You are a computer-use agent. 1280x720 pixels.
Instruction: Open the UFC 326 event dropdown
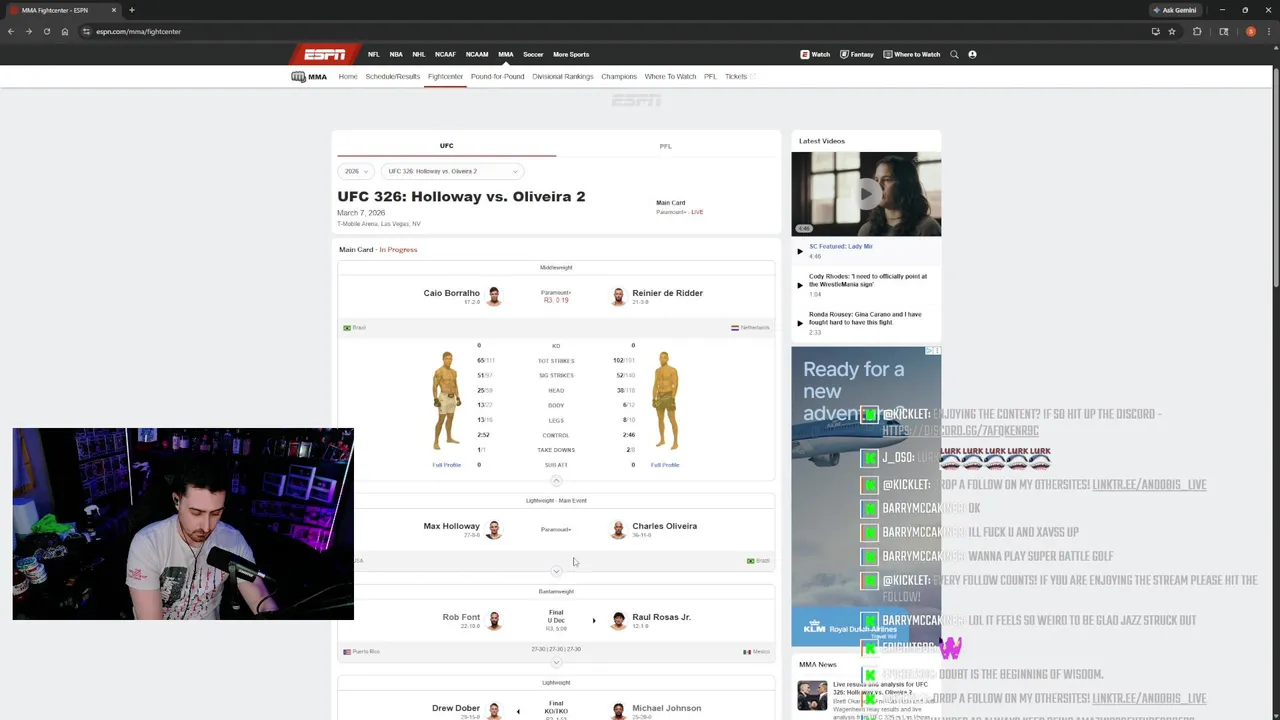[x=452, y=171]
